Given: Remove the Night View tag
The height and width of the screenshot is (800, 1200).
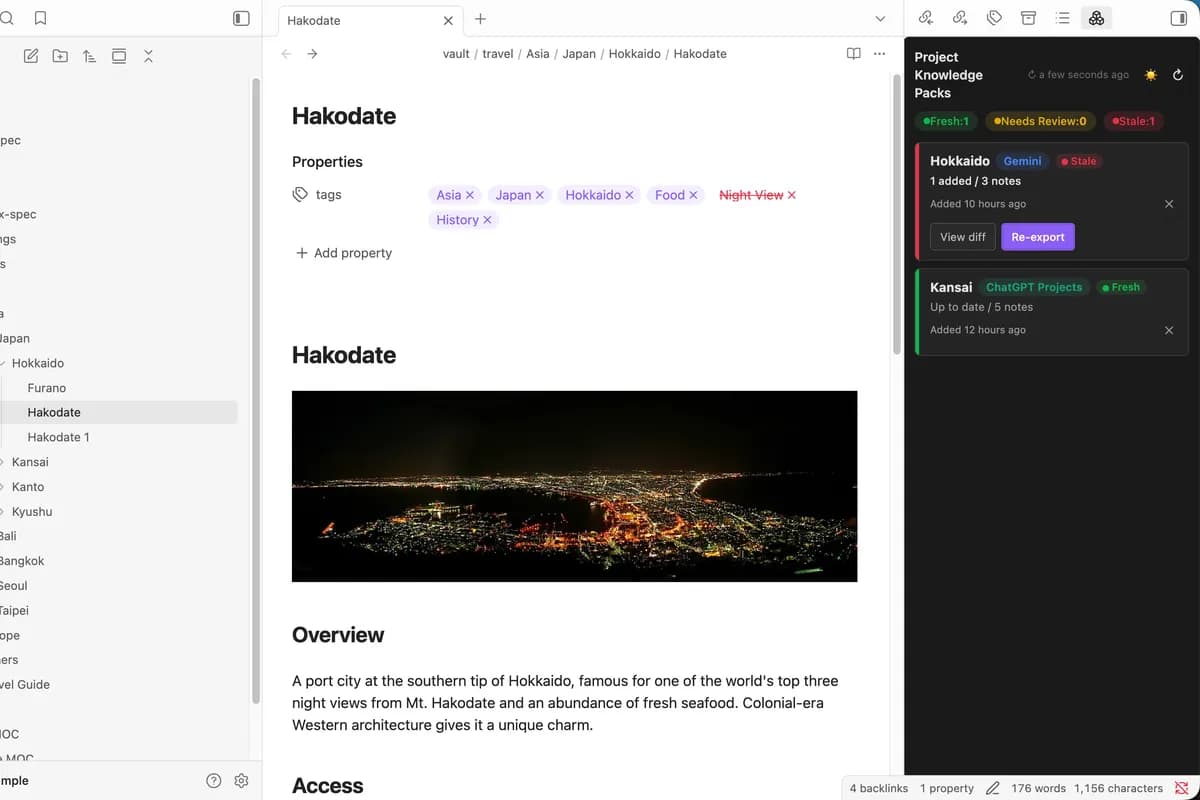Looking at the screenshot, I should (x=792, y=195).
